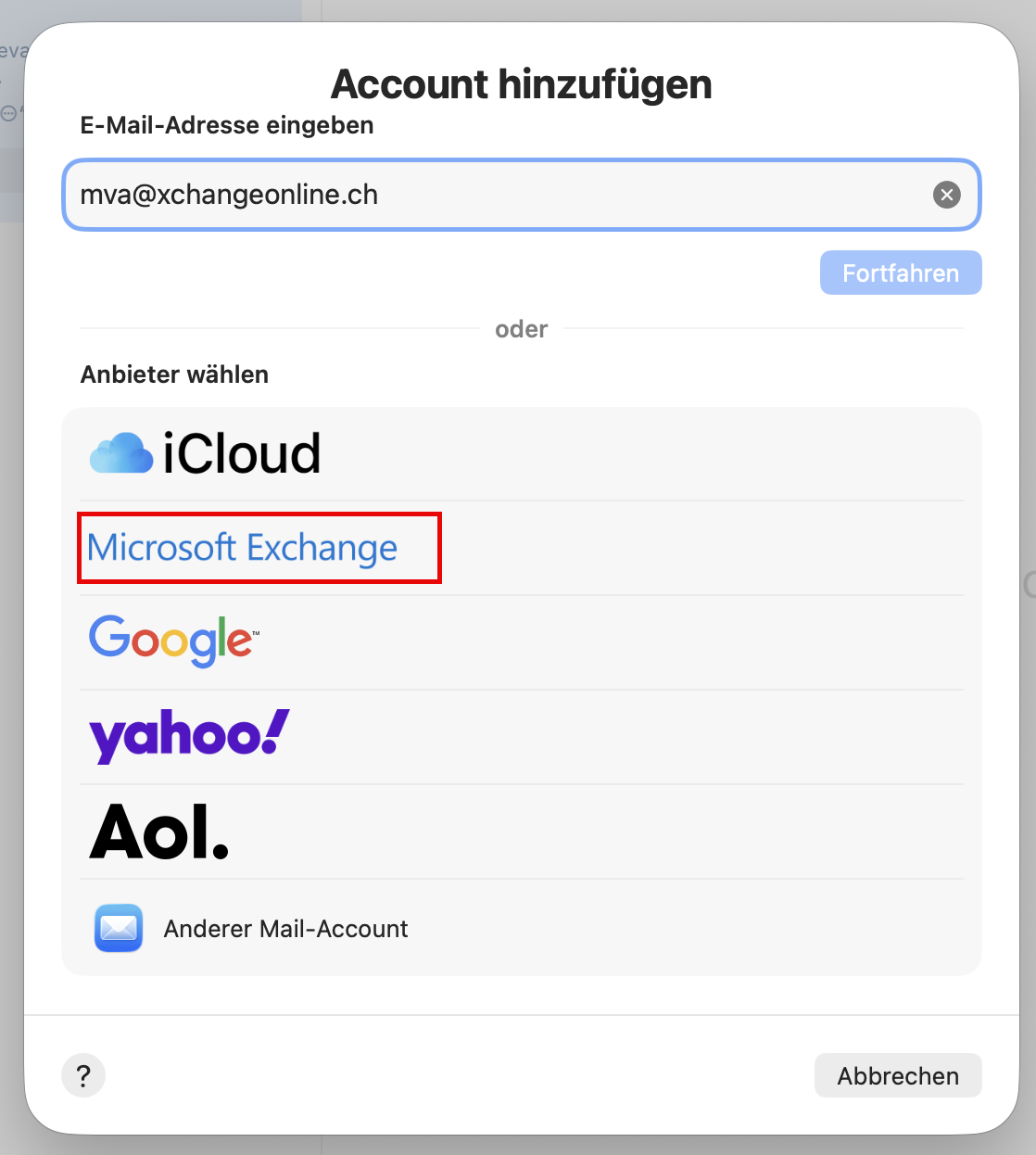Screen dimensions: 1036x1155
Task: Click the "oder" divider text
Action: click(521, 329)
